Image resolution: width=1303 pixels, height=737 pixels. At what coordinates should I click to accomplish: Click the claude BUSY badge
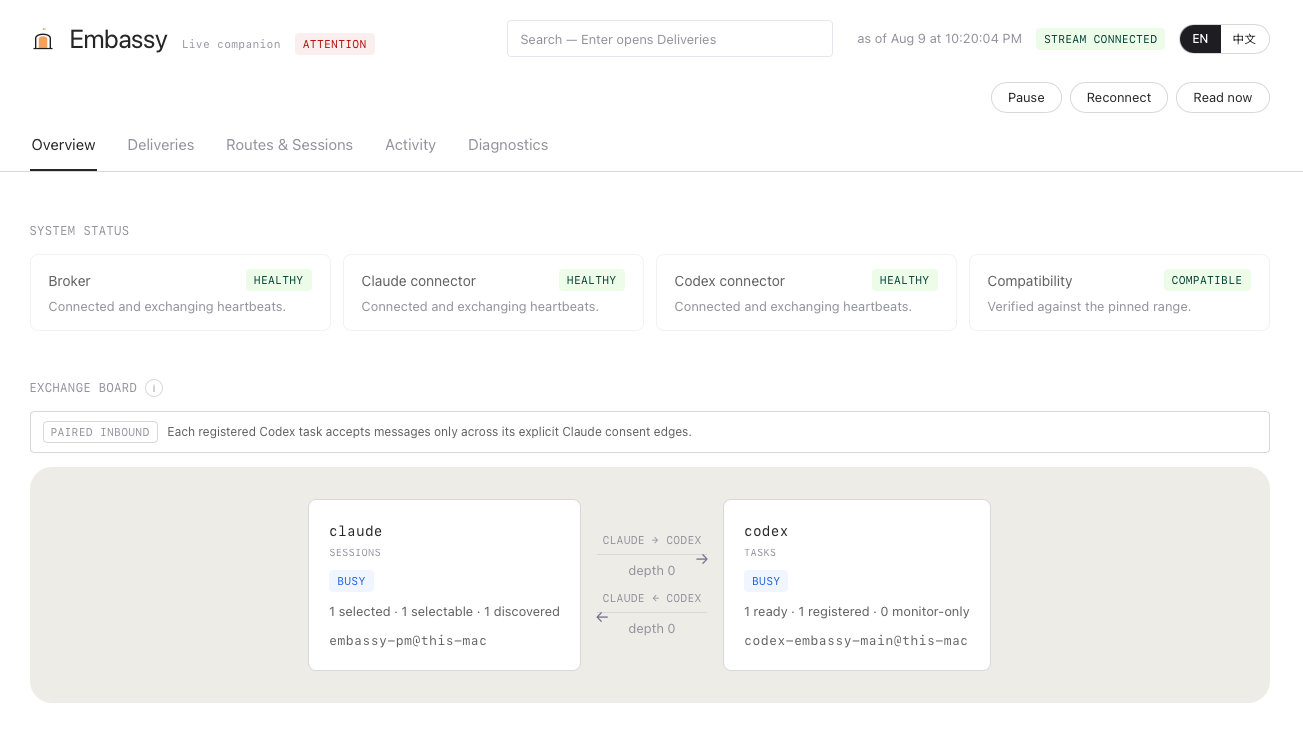(351, 581)
